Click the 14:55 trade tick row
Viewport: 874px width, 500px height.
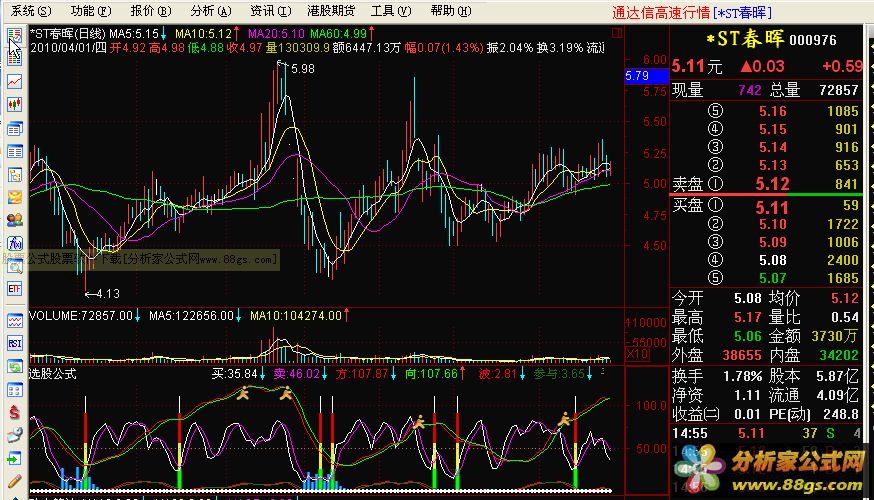766,433
